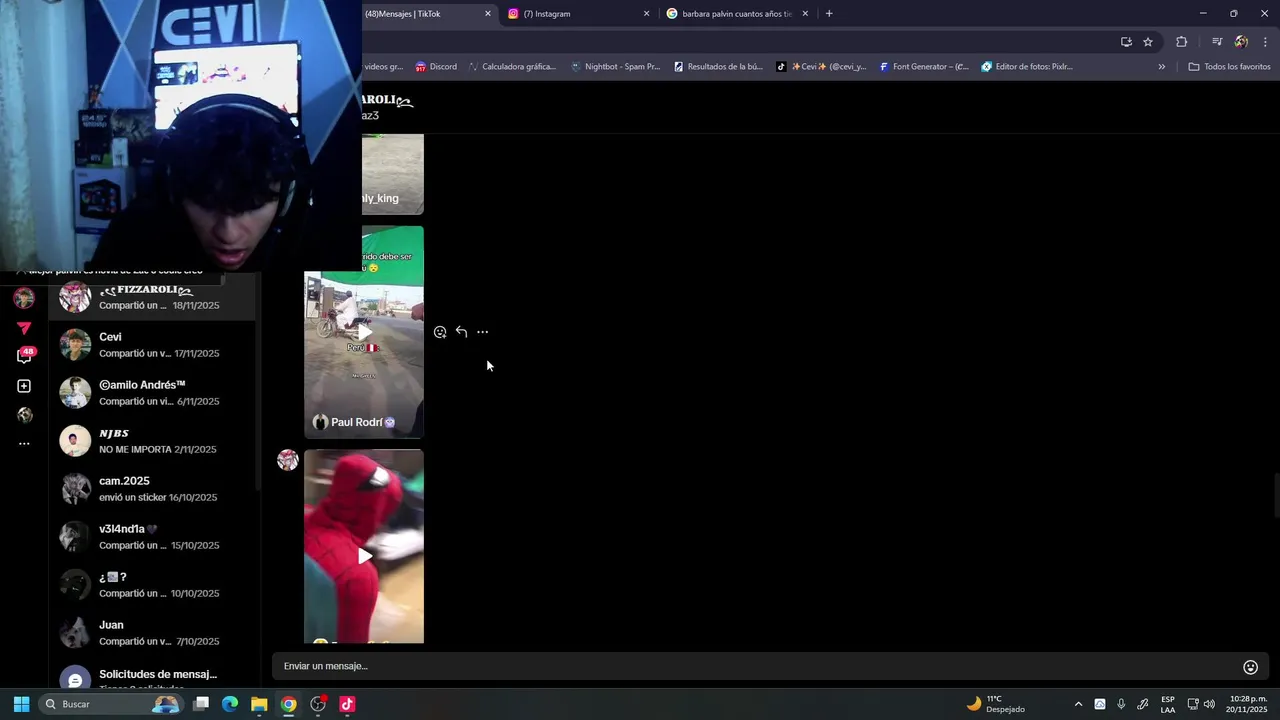
Task: Close the barbara palvin search tab
Action: [x=805, y=14]
